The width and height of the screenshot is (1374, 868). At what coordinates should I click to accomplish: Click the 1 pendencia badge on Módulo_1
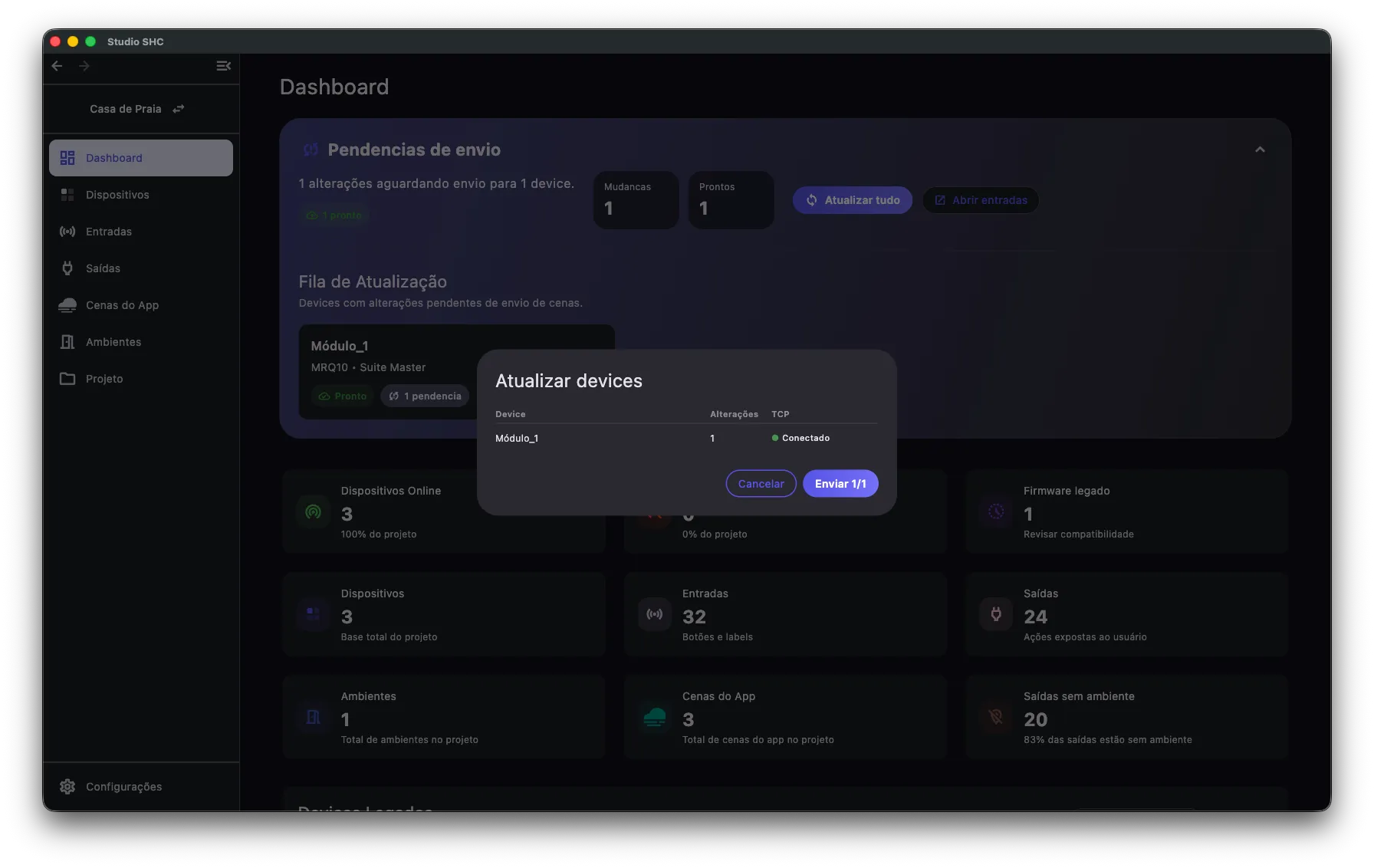(x=425, y=396)
